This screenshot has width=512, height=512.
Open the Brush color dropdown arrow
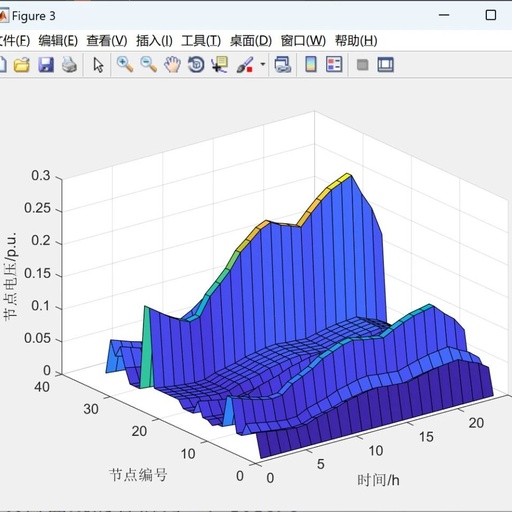point(263,64)
